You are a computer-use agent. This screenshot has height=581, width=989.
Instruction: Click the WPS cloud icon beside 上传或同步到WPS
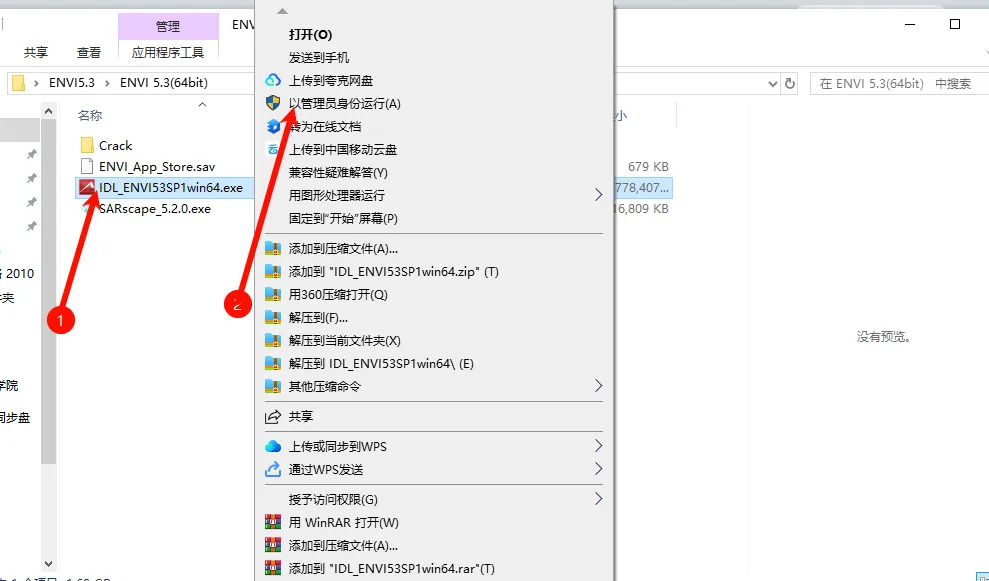coord(272,446)
